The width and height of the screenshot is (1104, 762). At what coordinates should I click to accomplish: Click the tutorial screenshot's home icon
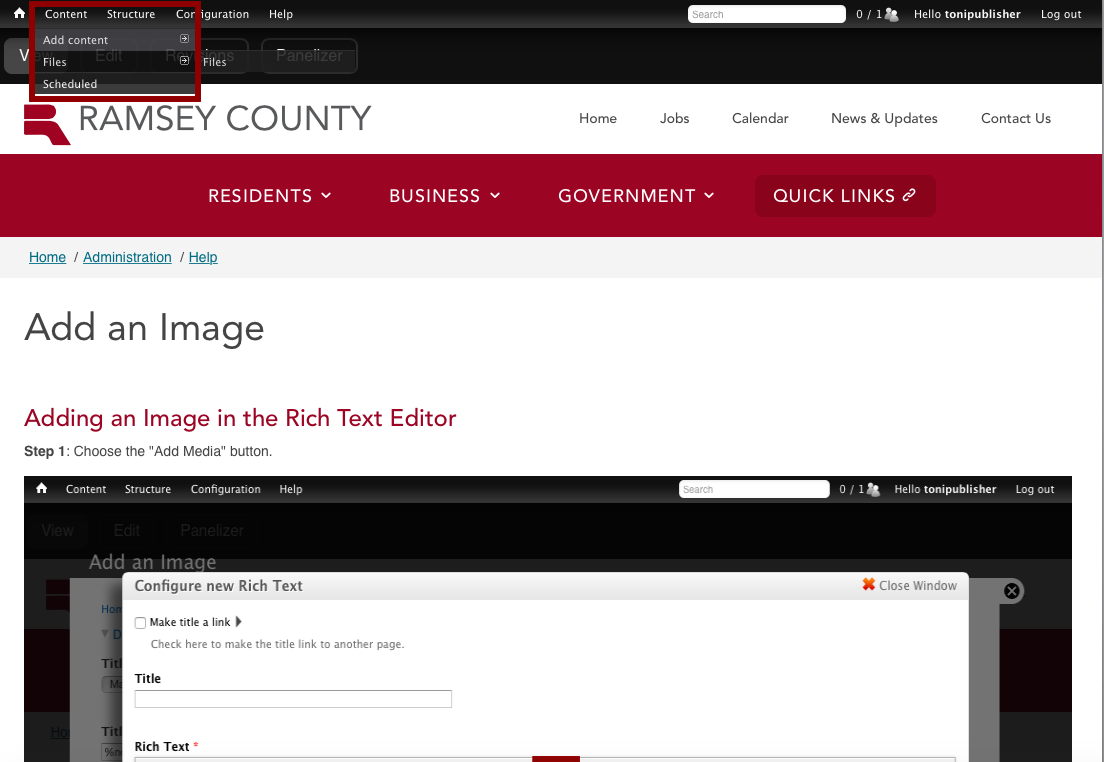click(x=42, y=488)
